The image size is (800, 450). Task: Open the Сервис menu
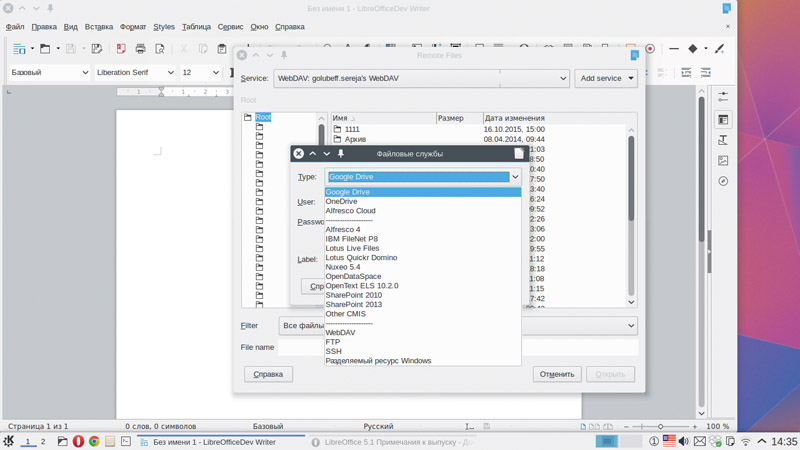(230, 27)
